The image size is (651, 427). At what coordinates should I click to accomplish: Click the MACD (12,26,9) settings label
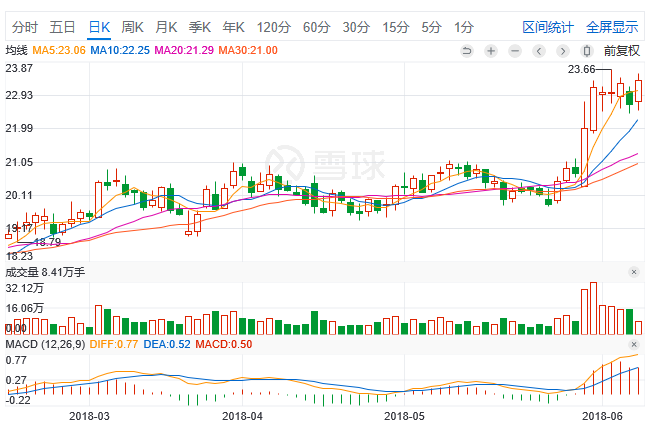click(46, 344)
